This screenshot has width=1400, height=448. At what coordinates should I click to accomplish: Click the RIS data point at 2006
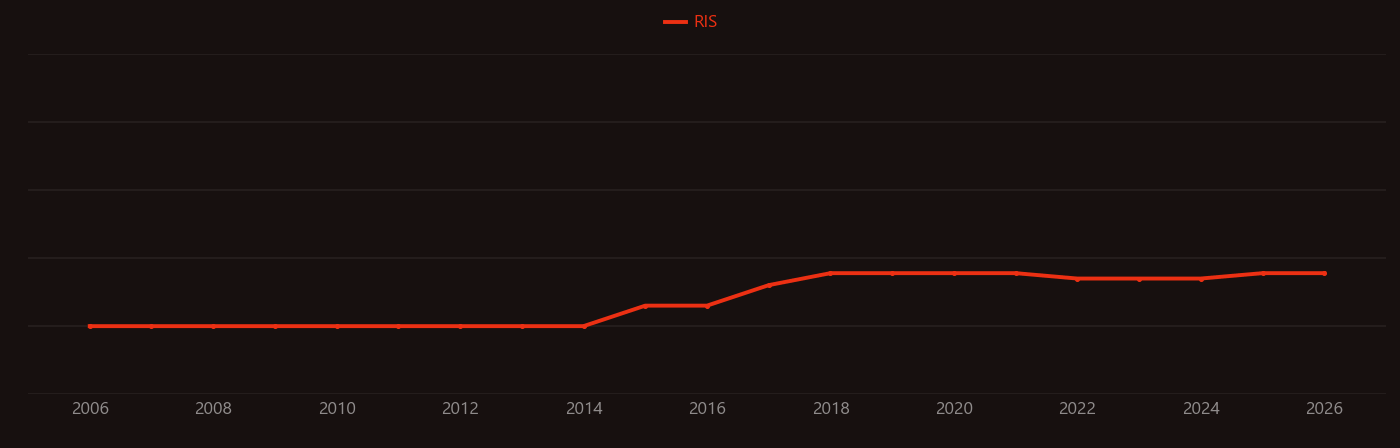(90, 326)
